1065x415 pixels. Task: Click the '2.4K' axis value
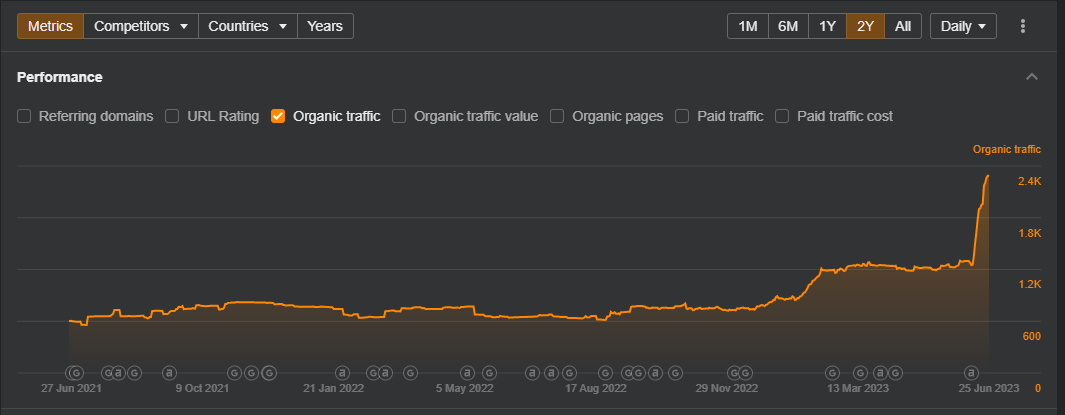[x=1030, y=181]
